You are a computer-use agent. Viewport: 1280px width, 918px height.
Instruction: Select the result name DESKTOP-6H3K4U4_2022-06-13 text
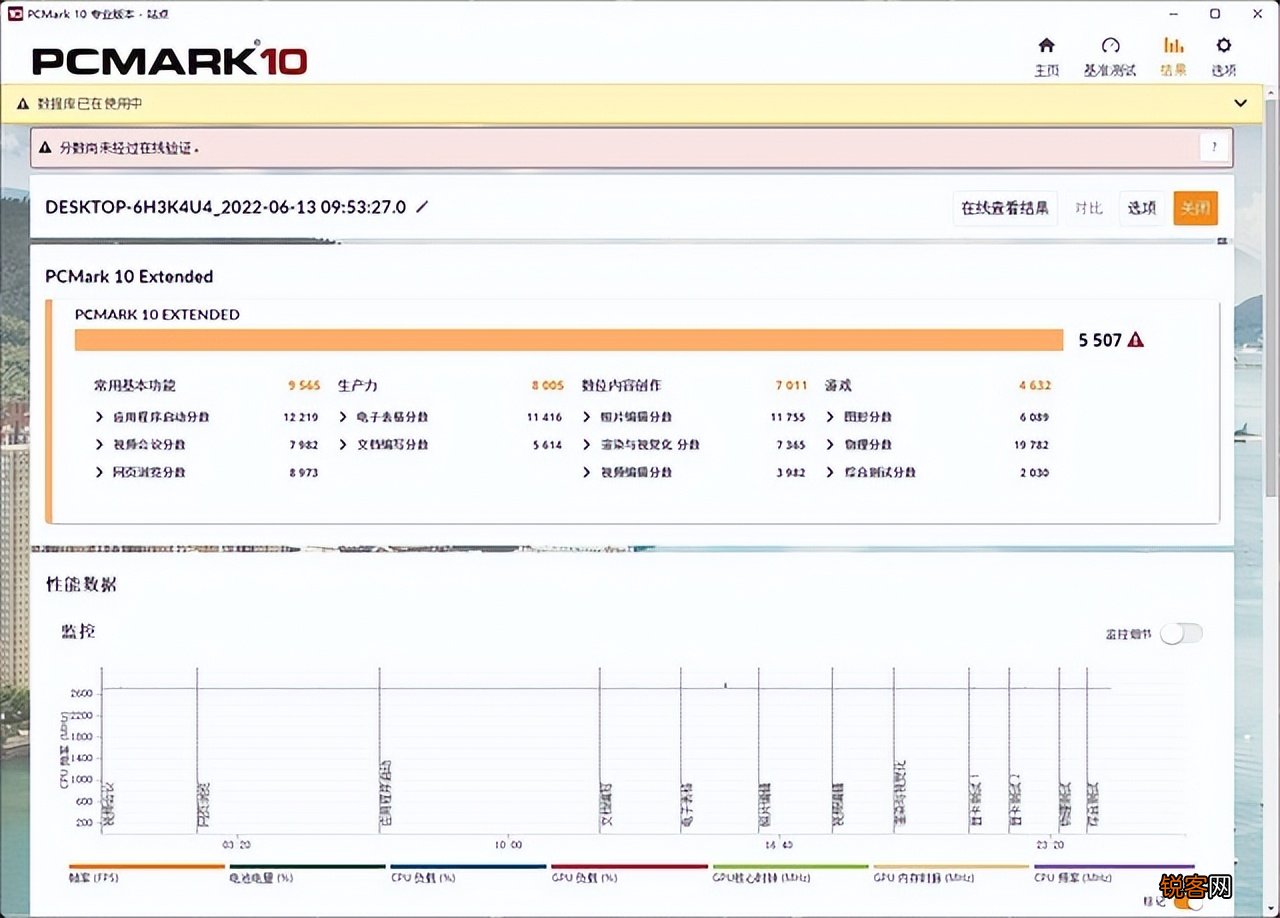[226, 207]
